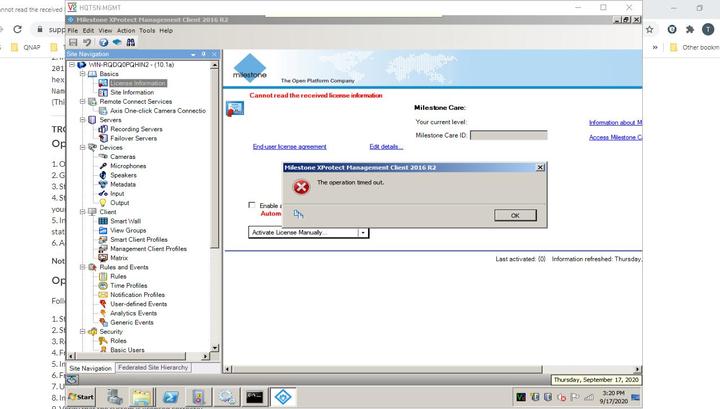Image resolution: width=720 pixels, height=409 pixels.
Task: Select Smart Wall under Client
Action: tap(125, 221)
